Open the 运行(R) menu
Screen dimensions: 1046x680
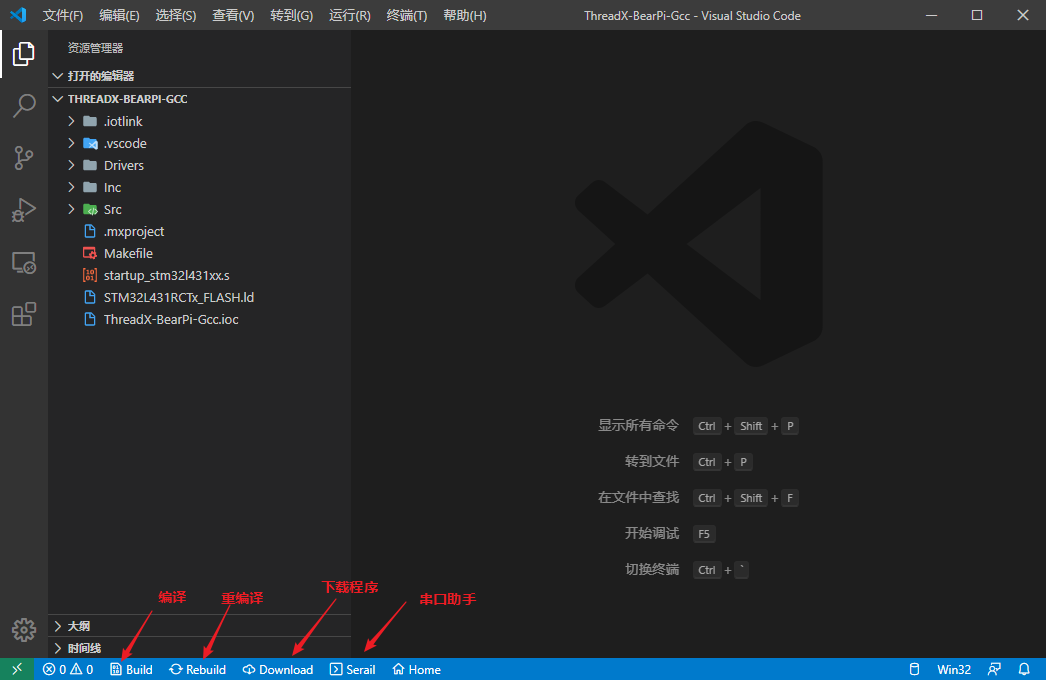pyautogui.click(x=350, y=15)
